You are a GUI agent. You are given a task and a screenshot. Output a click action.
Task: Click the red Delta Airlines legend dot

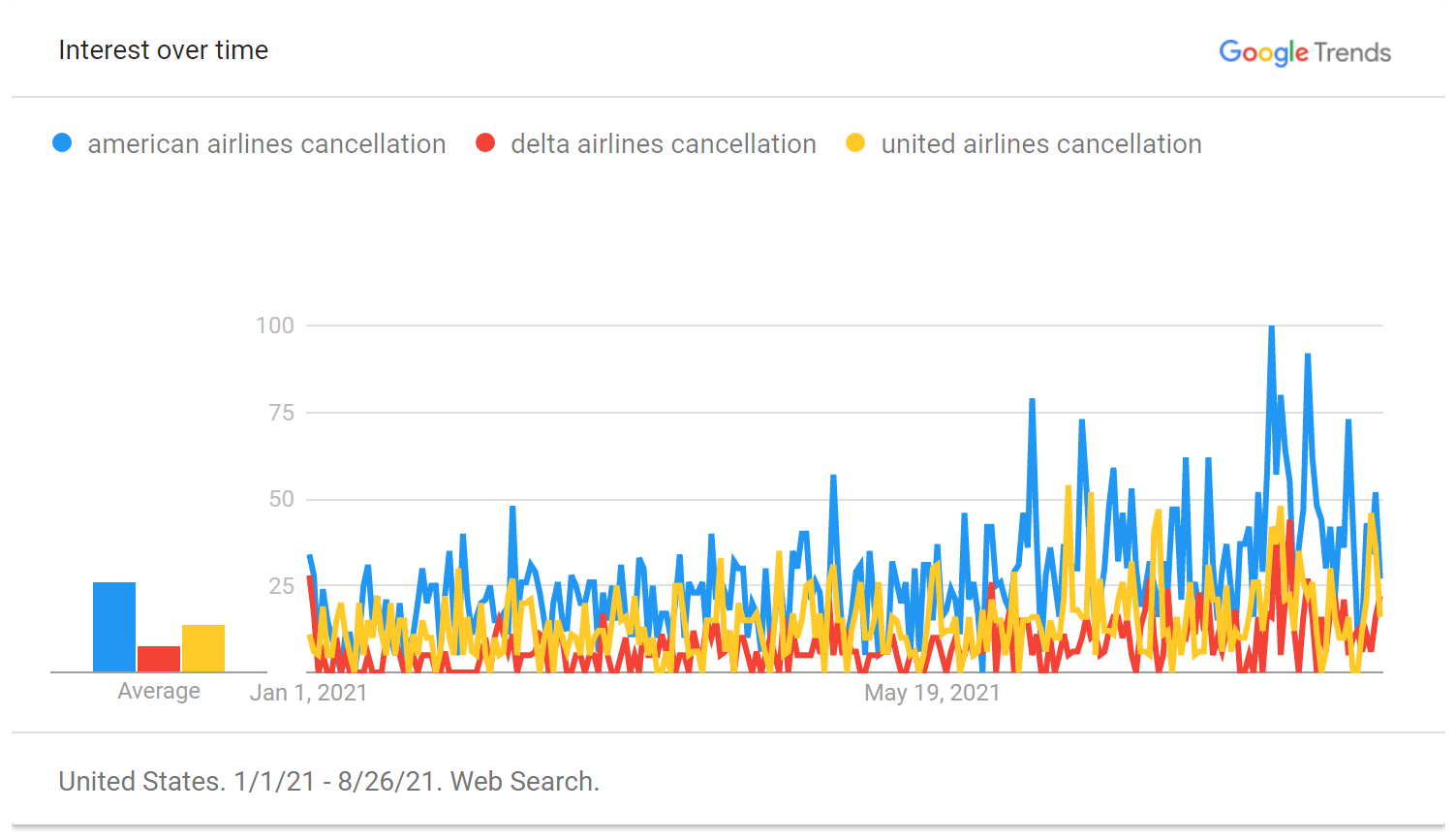[x=485, y=143]
